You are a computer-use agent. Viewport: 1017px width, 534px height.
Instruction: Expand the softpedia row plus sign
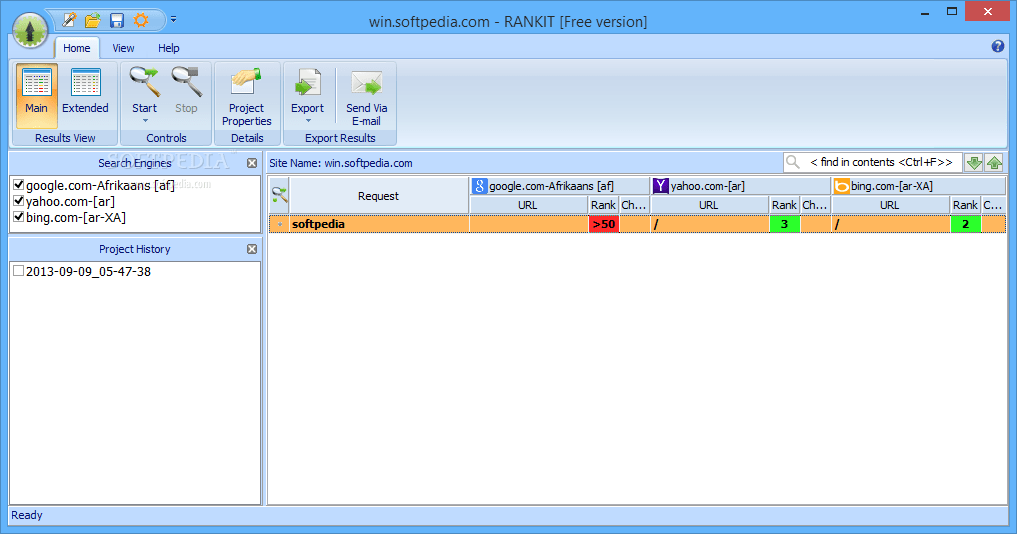(280, 225)
